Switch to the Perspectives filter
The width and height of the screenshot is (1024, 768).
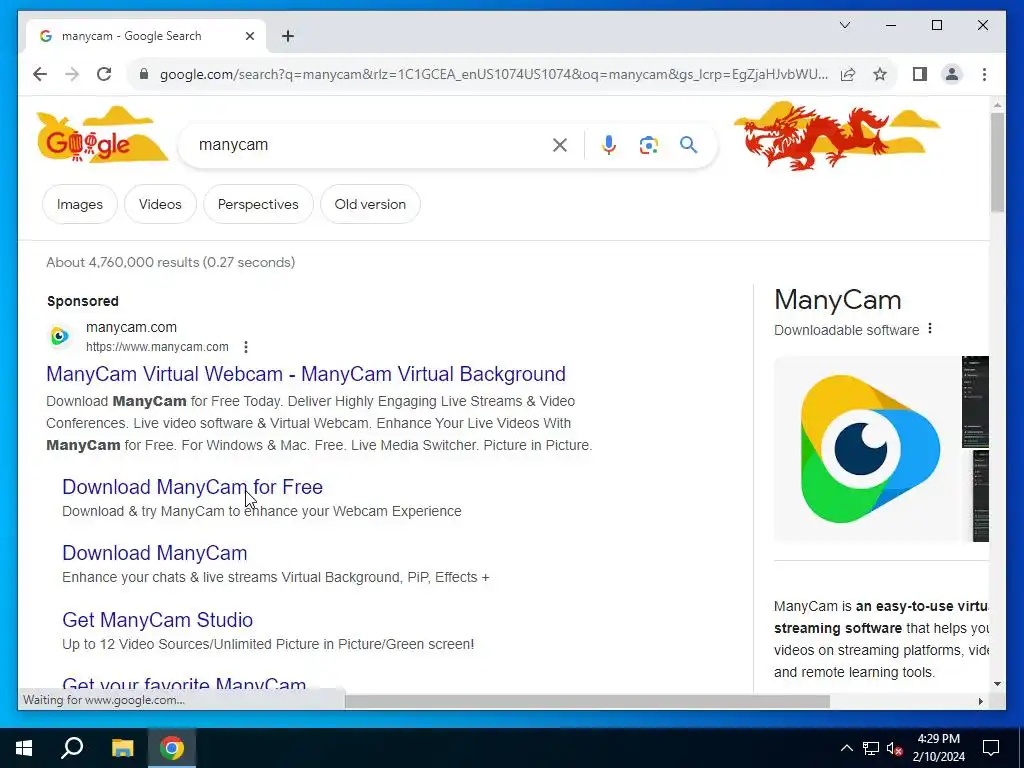click(x=258, y=204)
